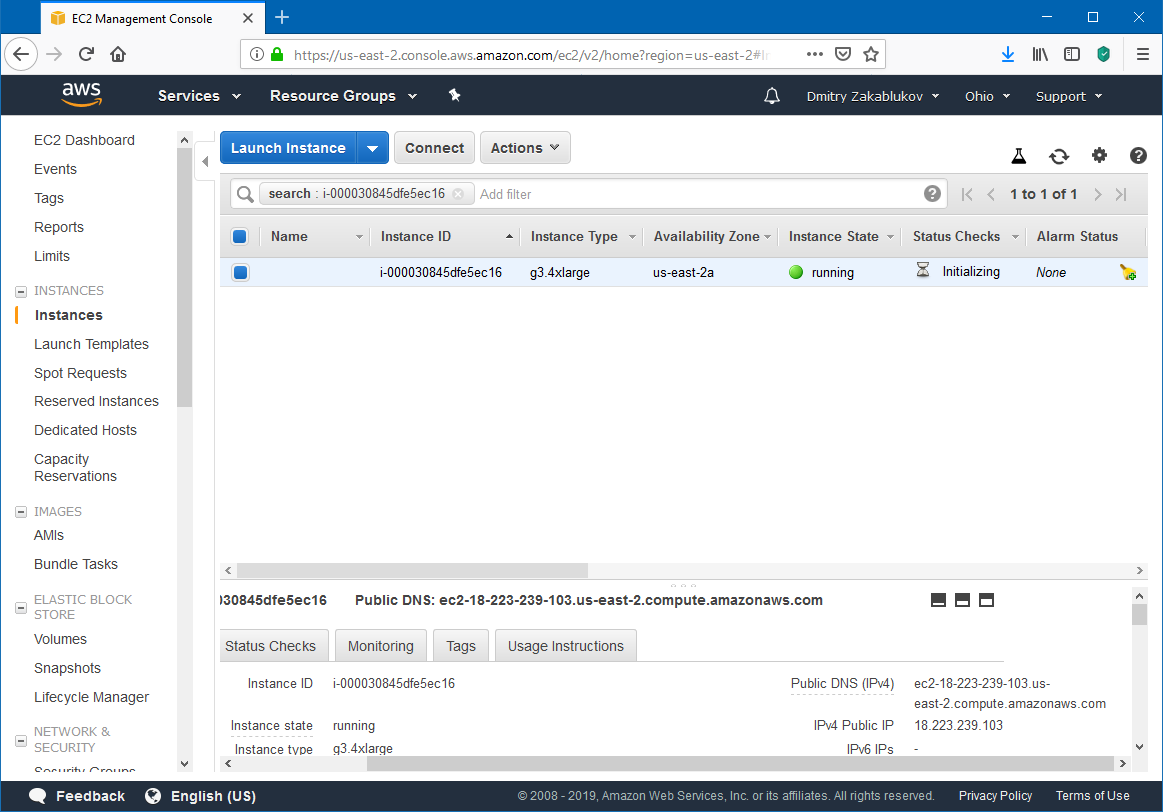Open the pin shortcuts icon in navbar

(455, 95)
